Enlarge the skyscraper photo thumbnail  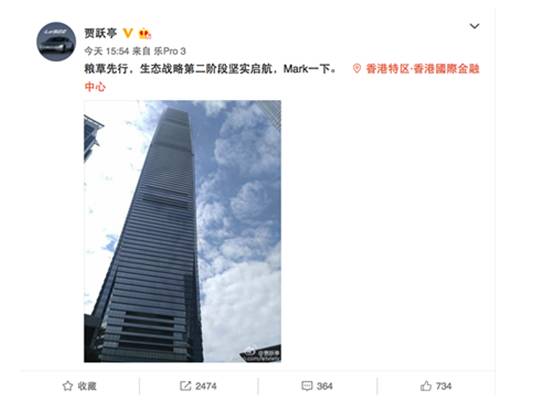(x=182, y=231)
